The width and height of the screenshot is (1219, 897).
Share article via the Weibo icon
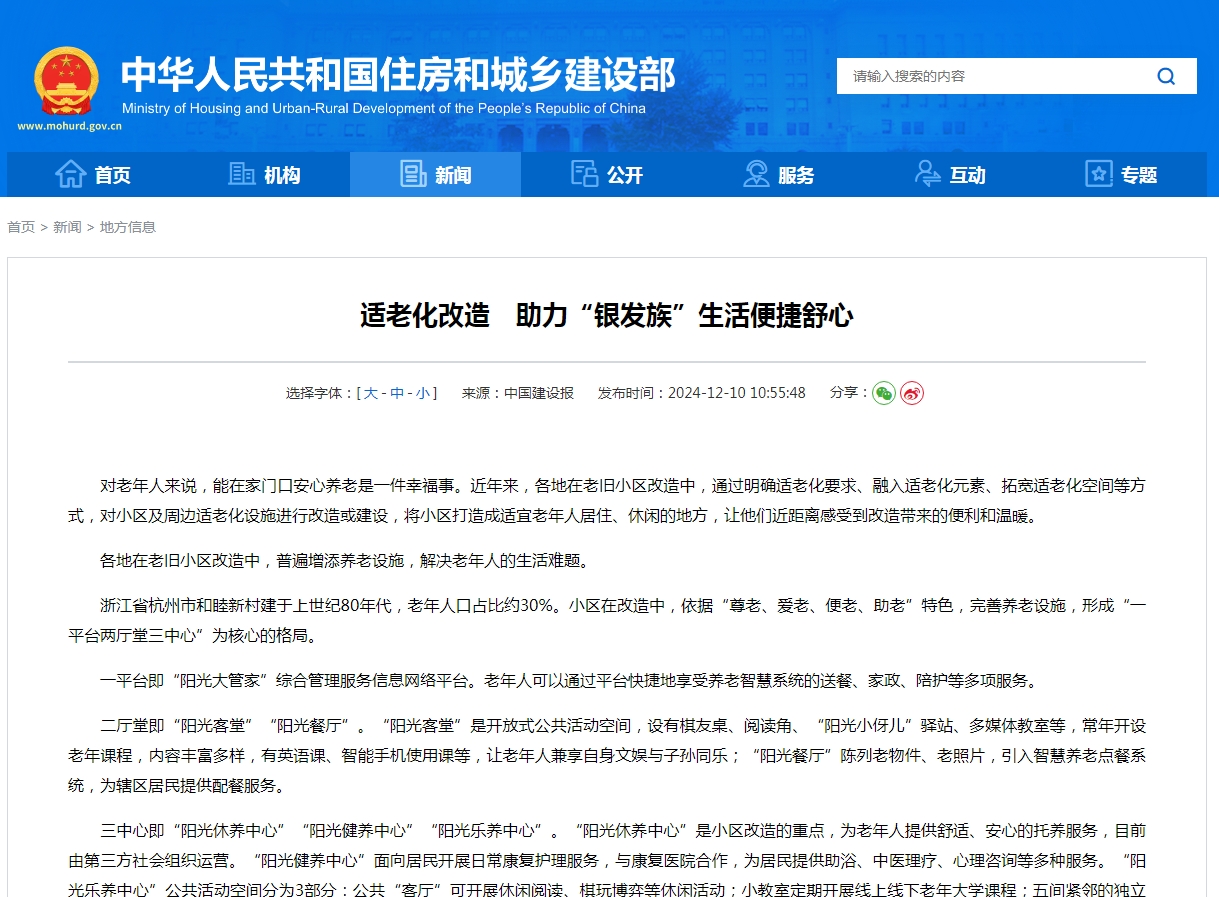pos(910,393)
